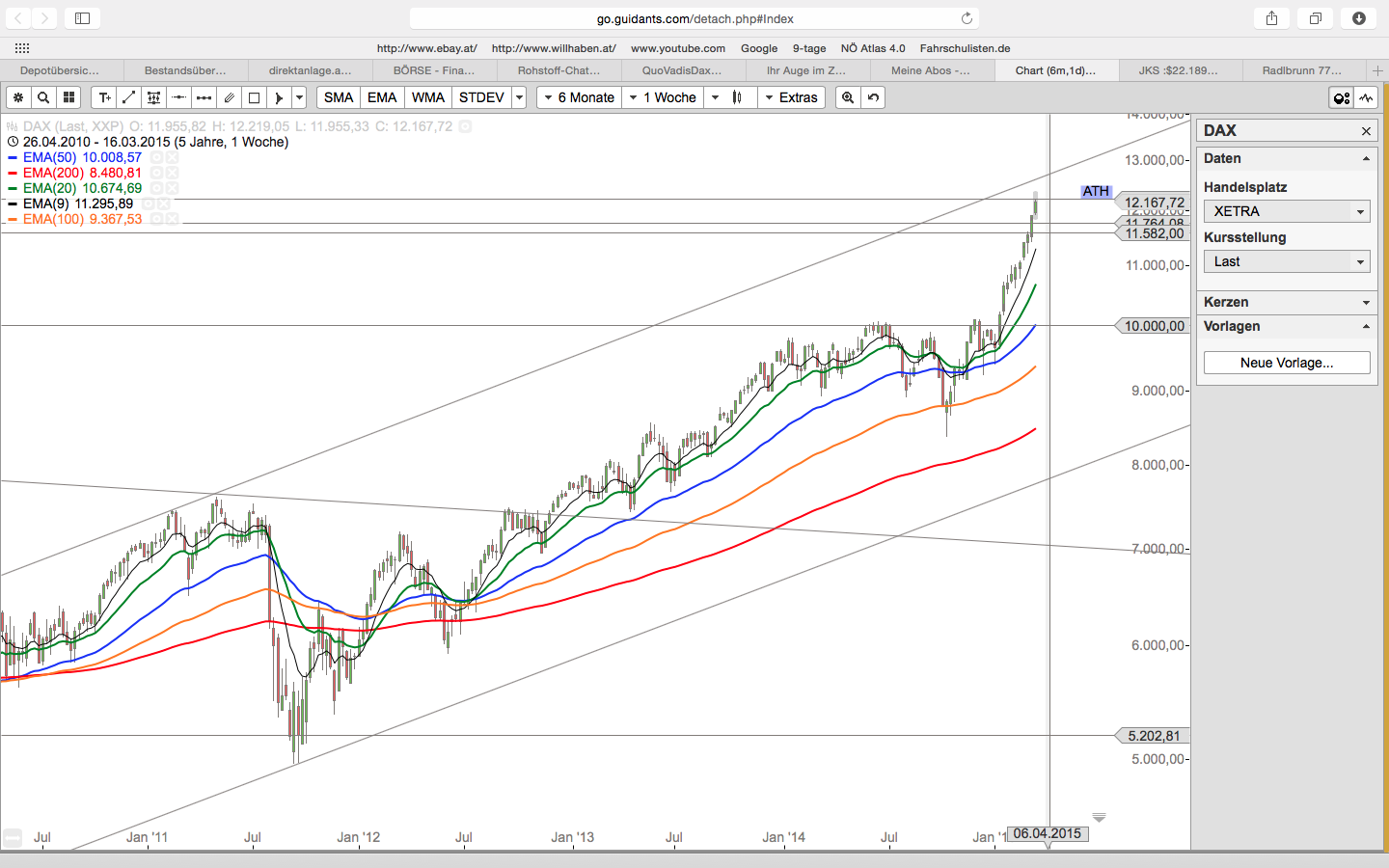Open the Safari top sites grid icon
This screenshot has height=868, width=1389.
pos(22,48)
